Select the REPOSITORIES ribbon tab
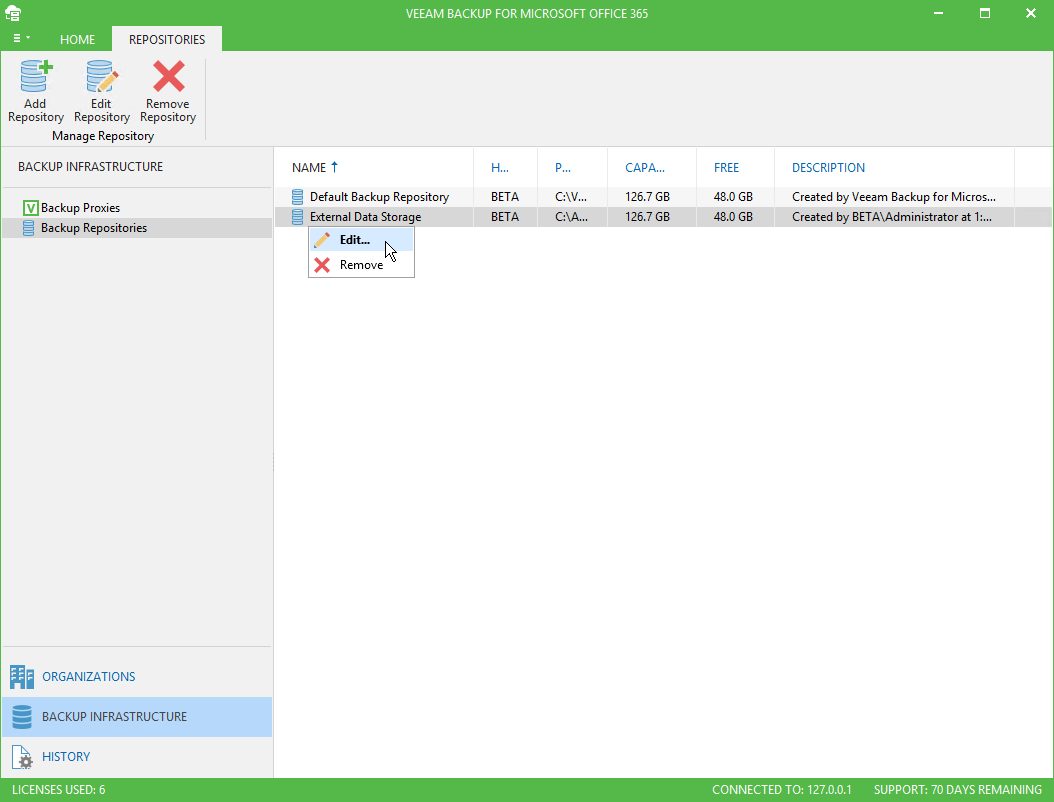Viewport: 1054px width, 802px height. pyautogui.click(x=167, y=40)
